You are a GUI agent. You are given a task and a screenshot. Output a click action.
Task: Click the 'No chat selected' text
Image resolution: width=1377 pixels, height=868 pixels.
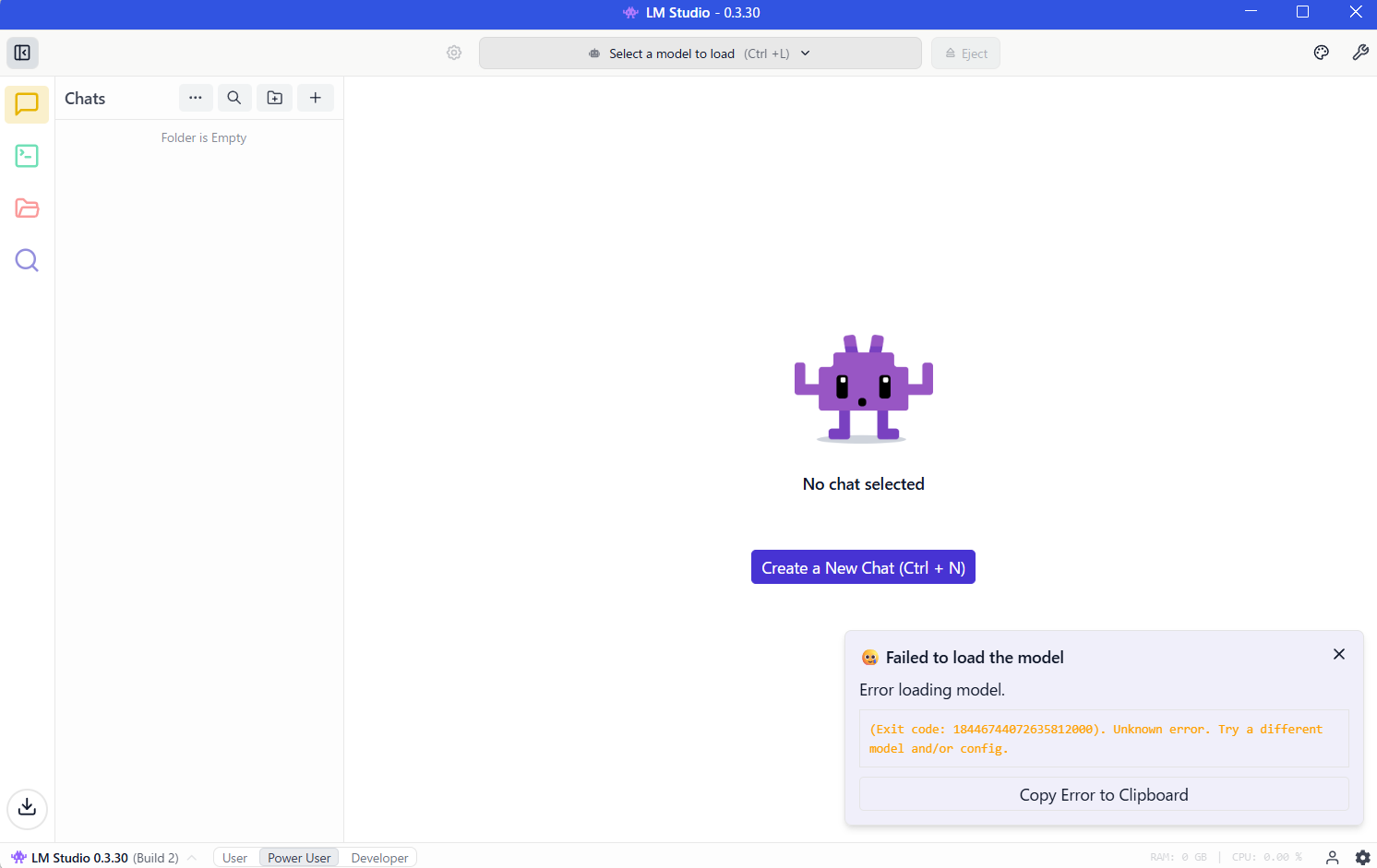pos(863,484)
